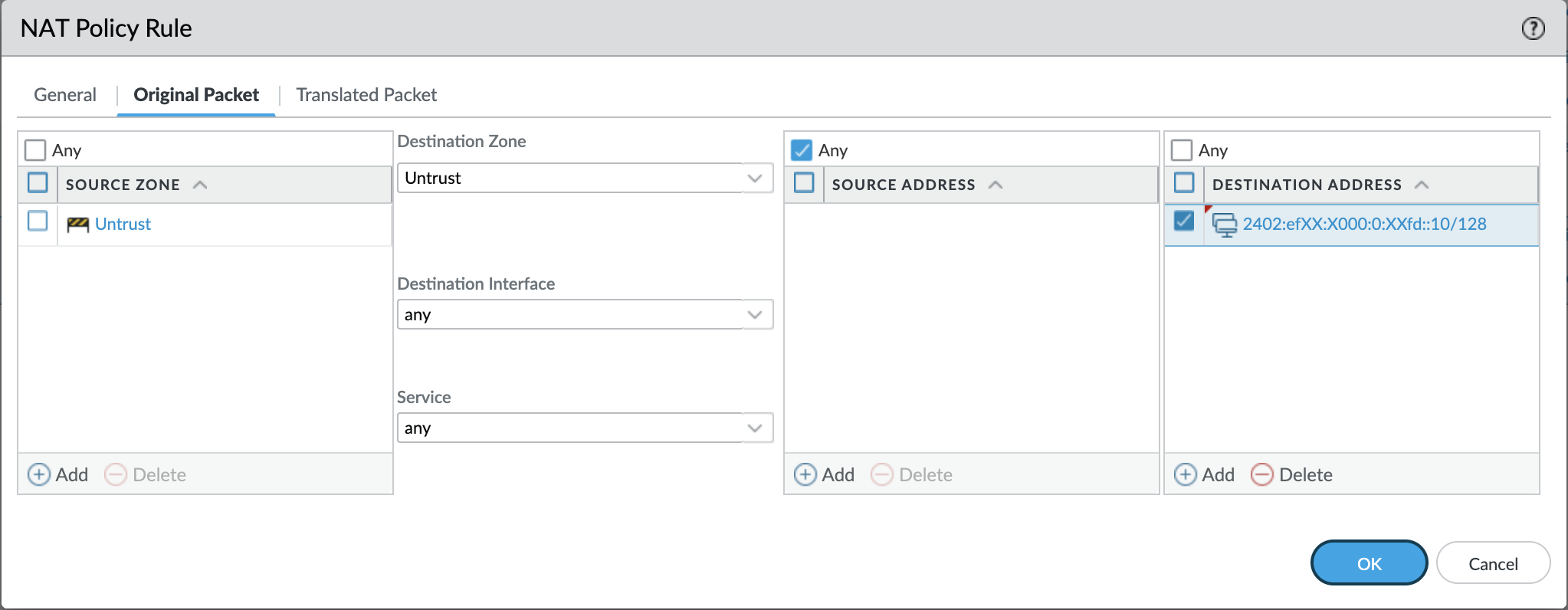Viewport: 1568px width, 610px height.
Task: Sort by Source Zone column arrow
Action: point(201,185)
